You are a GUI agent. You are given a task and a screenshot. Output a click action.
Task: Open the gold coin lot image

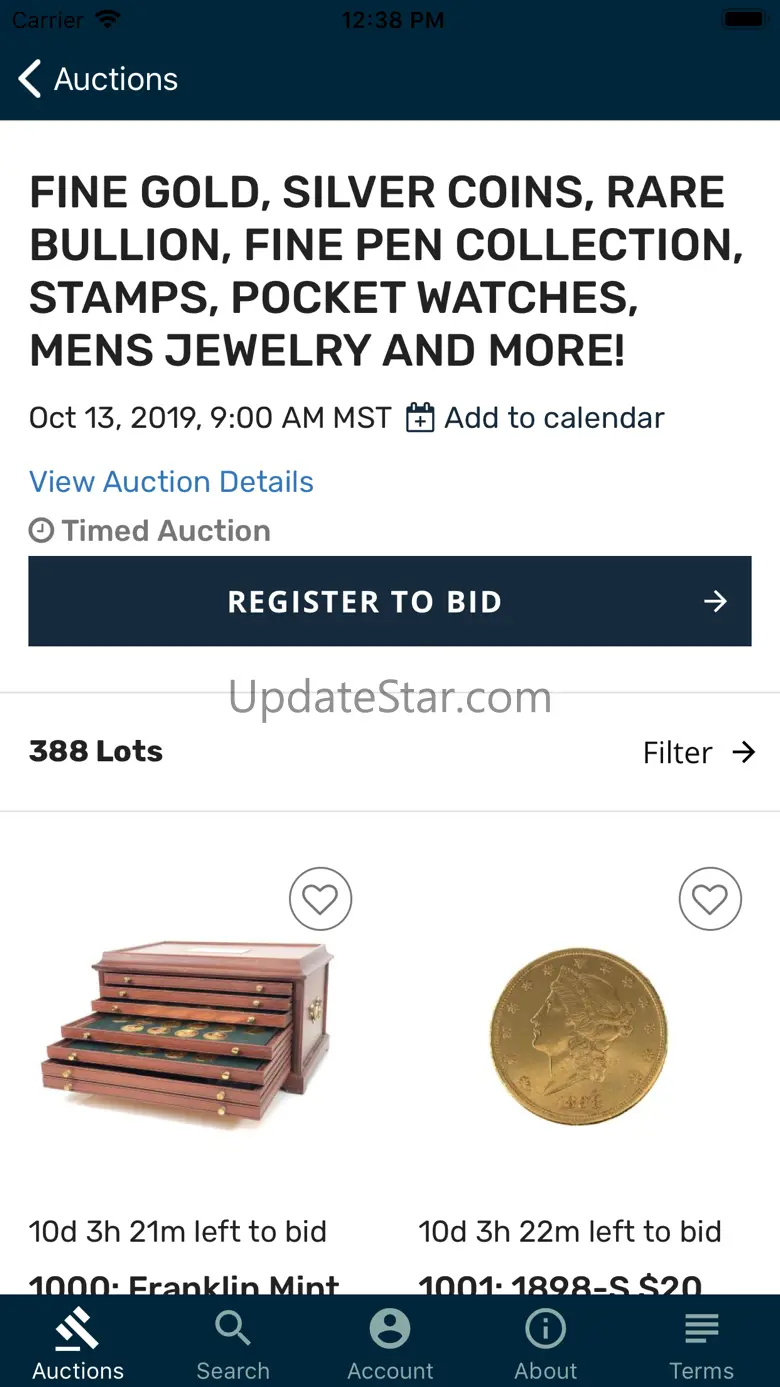click(578, 1036)
